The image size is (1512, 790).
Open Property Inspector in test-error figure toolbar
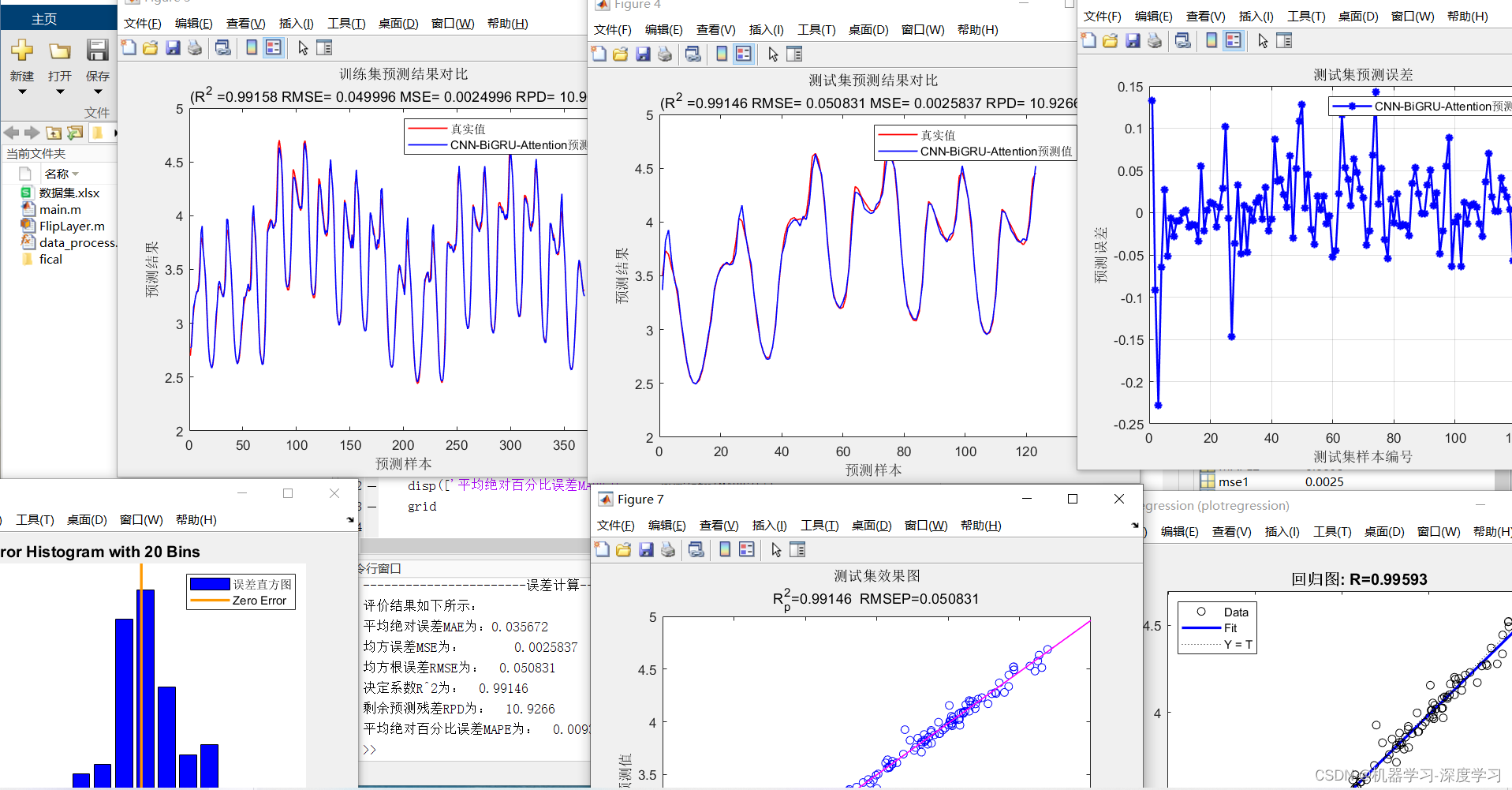[x=1284, y=40]
